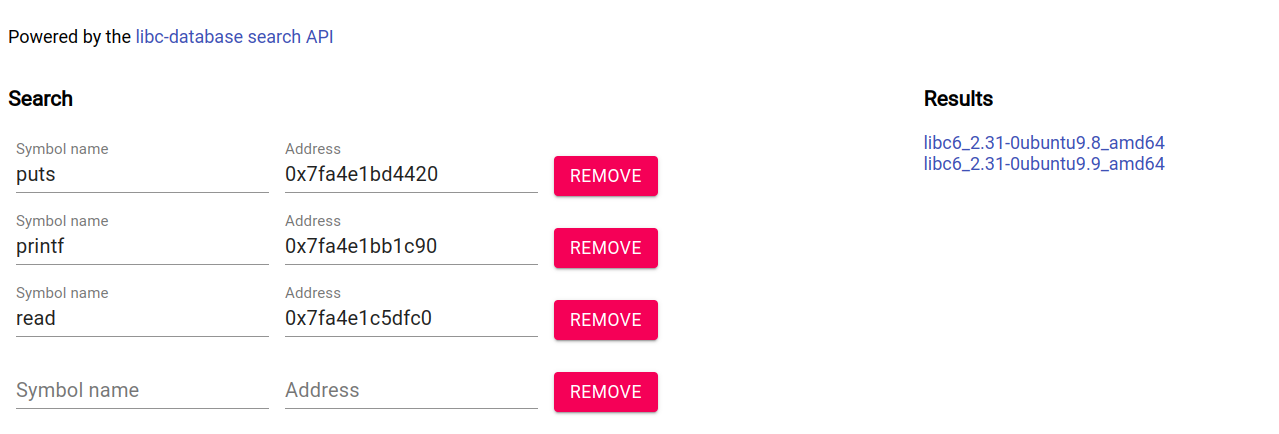This screenshot has width=1279, height=434.
Task: Open the libc6_2.31-0ubuntu9.9_amd64 result
Action: point(1044,163)
